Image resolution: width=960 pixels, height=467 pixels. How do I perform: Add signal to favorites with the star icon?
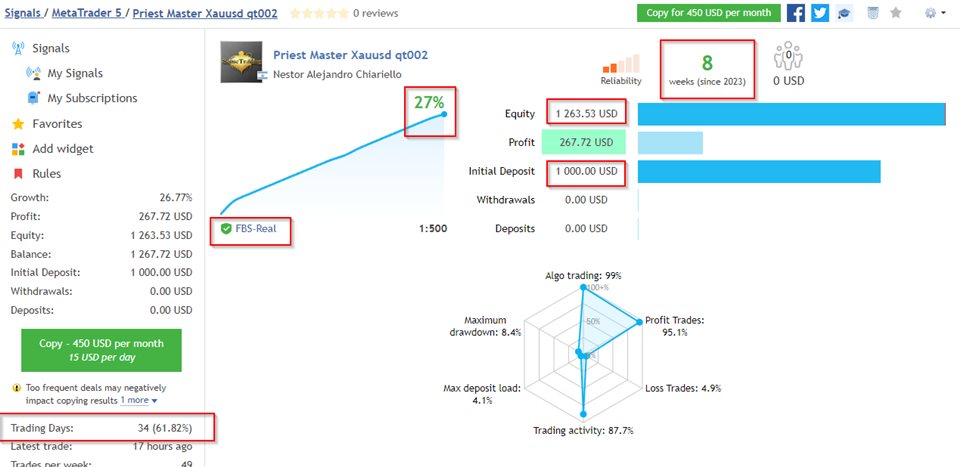pos(896,13)
